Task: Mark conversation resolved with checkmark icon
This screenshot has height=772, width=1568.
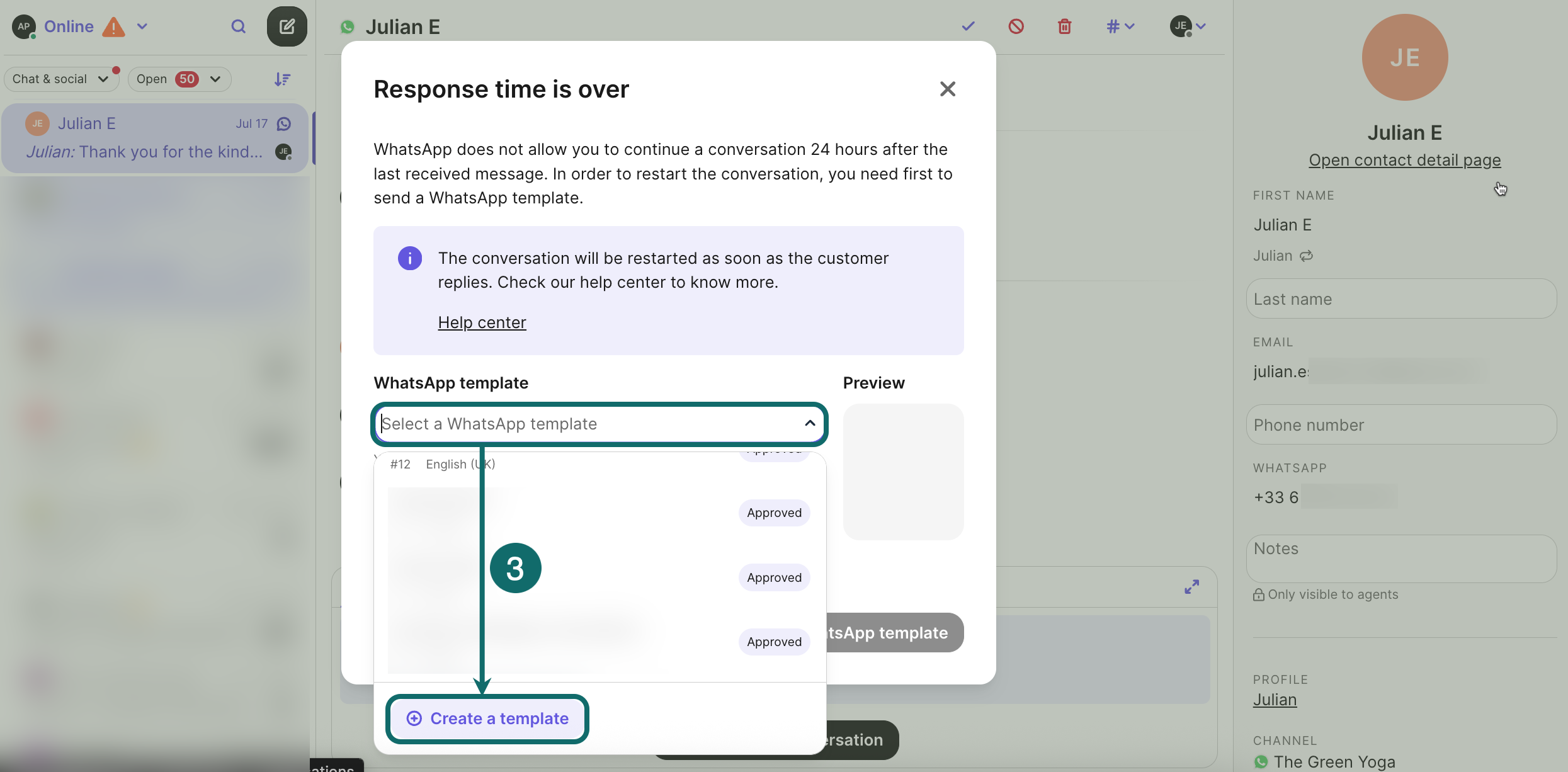Action: click(968, 26)
